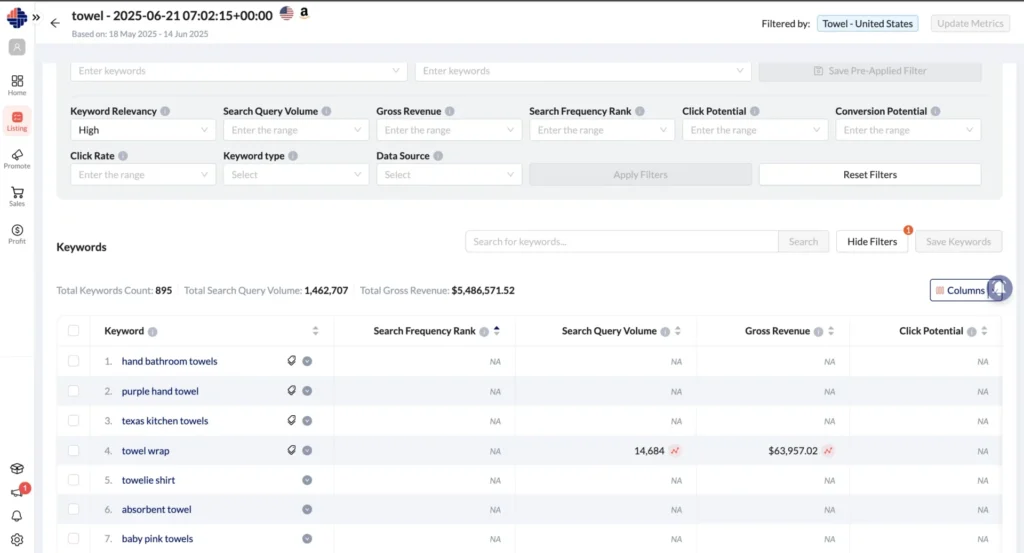Show info for Keyword Relevancy filter

pos(165,112)
